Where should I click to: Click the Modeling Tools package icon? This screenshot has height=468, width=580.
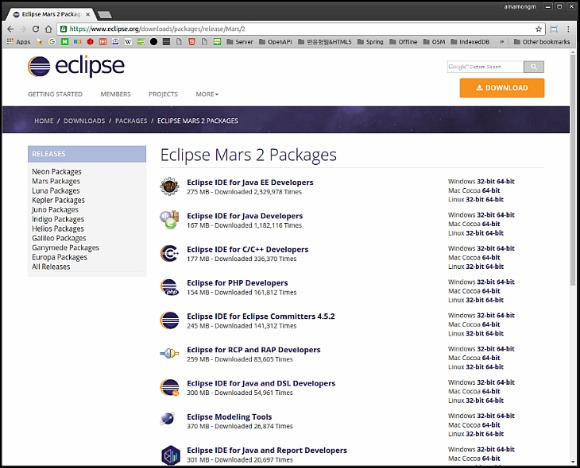pos(168,419)
